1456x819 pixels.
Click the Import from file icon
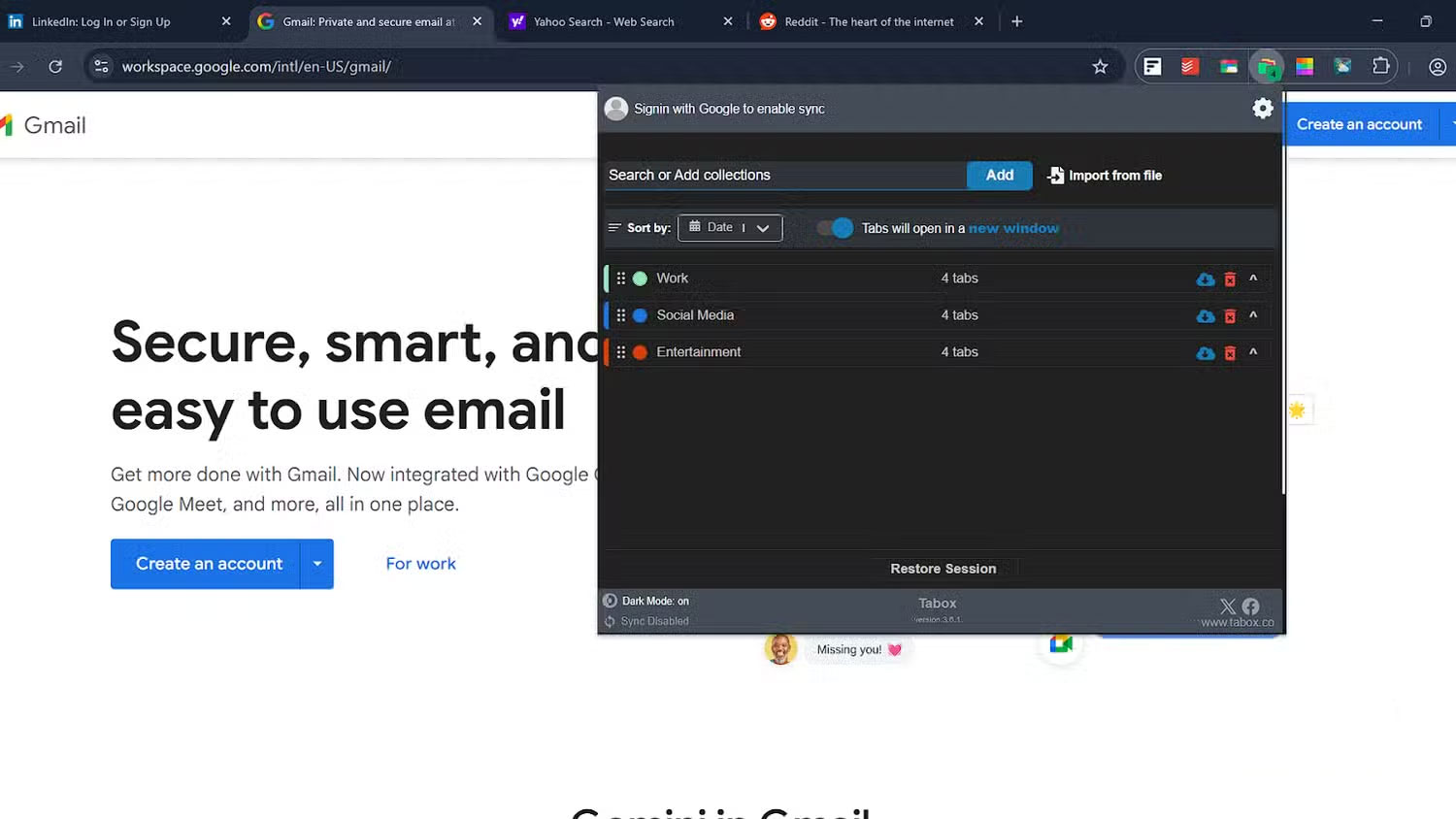coord(1054,176)
